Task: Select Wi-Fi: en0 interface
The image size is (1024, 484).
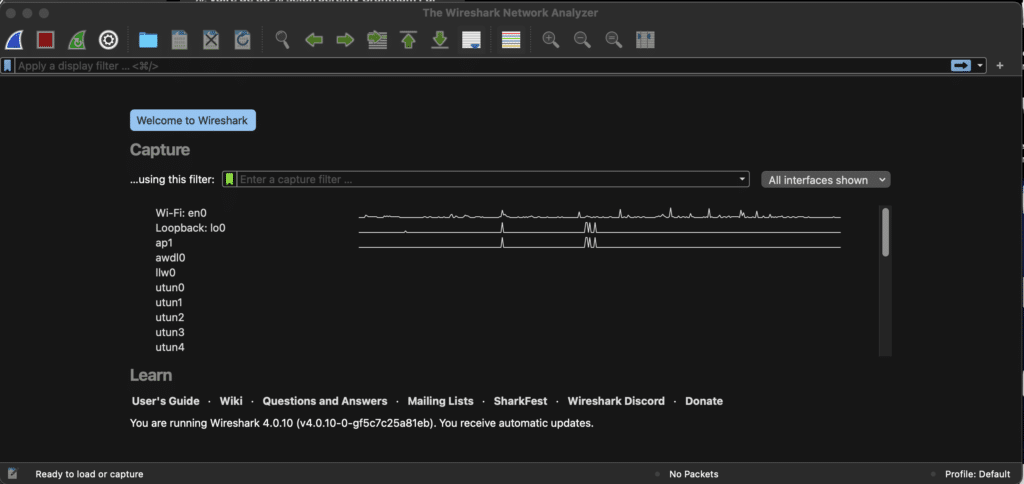Action: tap(181, 212)
